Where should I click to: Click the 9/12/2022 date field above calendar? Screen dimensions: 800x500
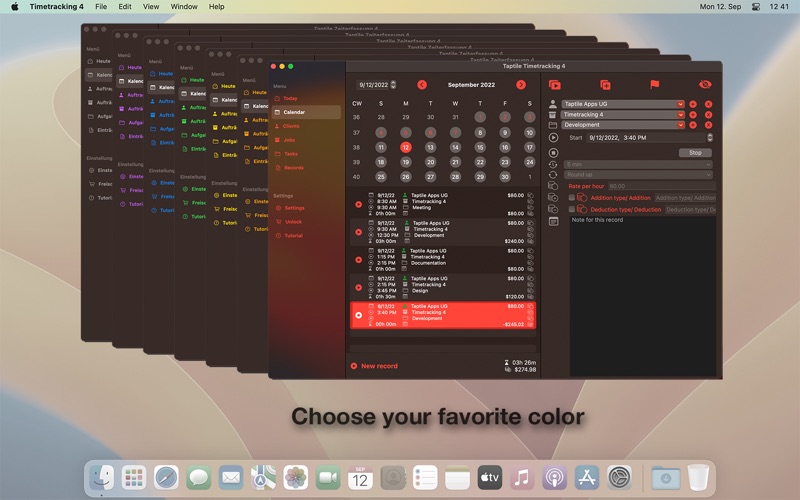[373, 85]
